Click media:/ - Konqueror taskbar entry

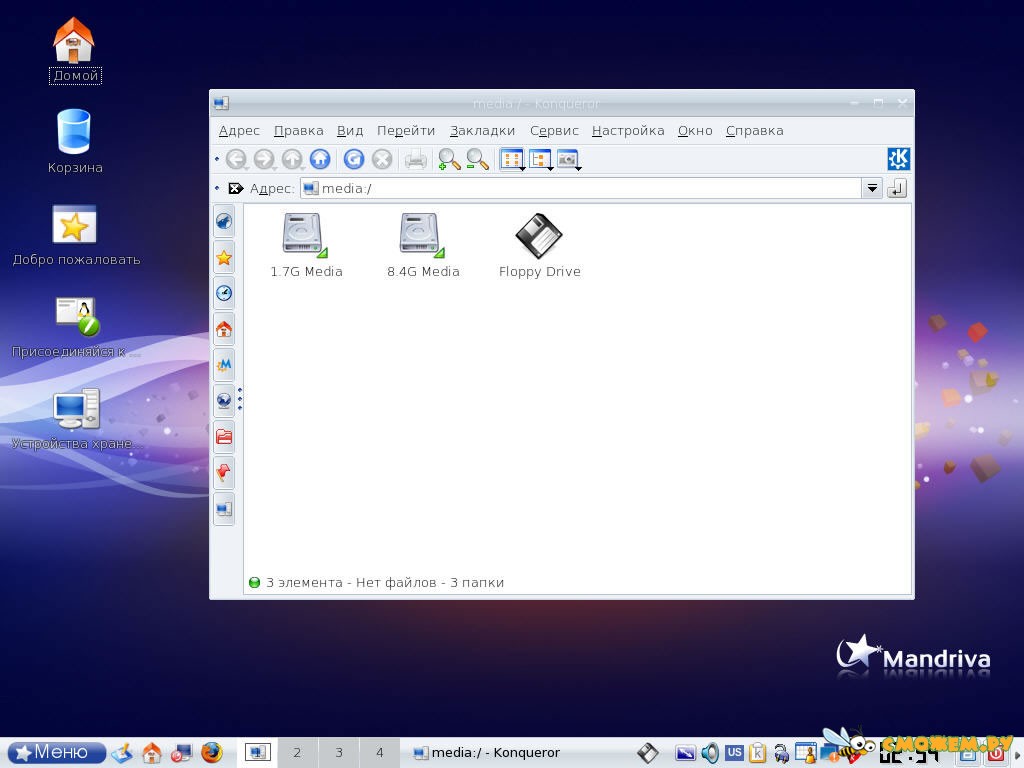[x=487, y=753]
